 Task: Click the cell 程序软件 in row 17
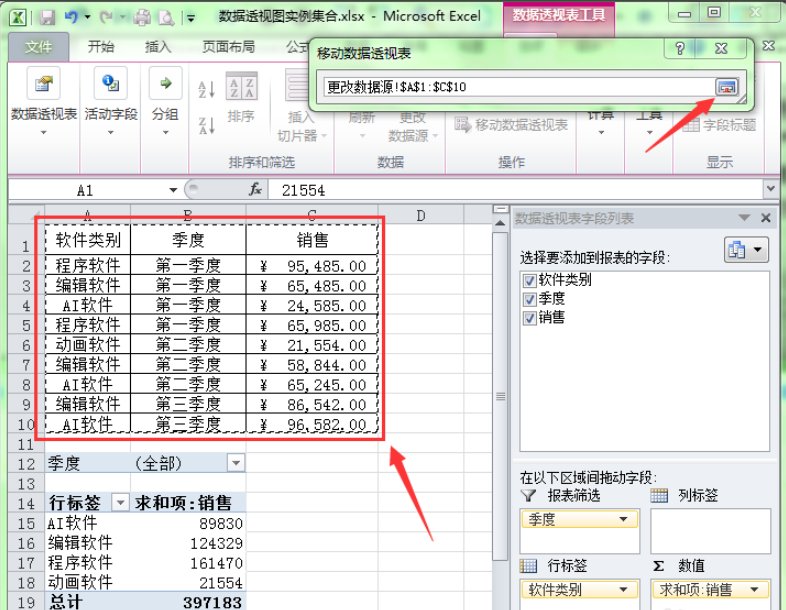click(x=87, y=562)
